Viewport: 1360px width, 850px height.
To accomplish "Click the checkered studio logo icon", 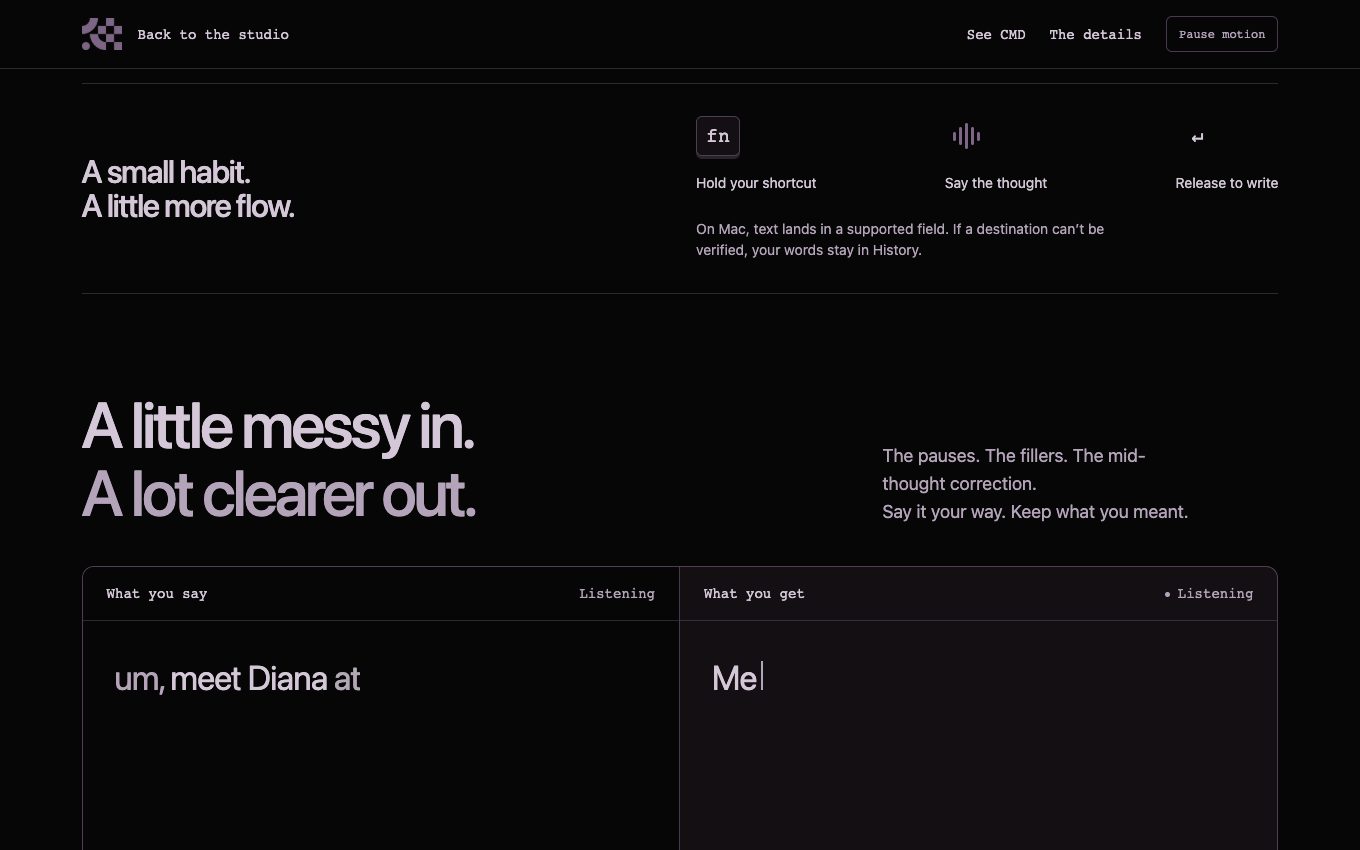I will (x=102, y=34).
